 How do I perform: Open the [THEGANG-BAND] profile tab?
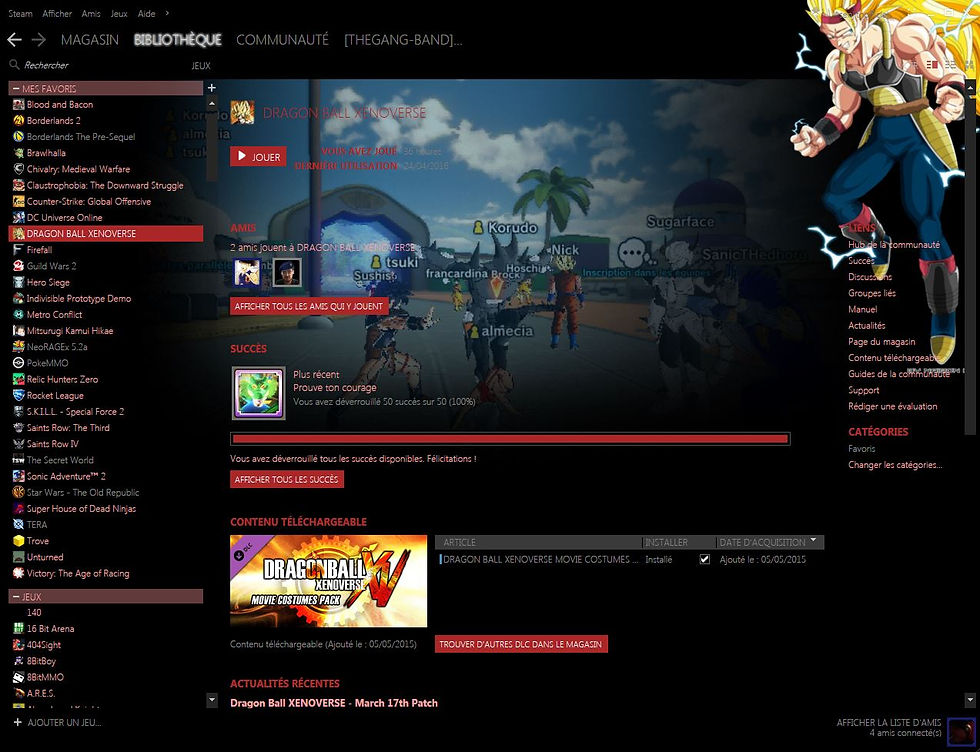pyautogui.click(x=403, y=40)
